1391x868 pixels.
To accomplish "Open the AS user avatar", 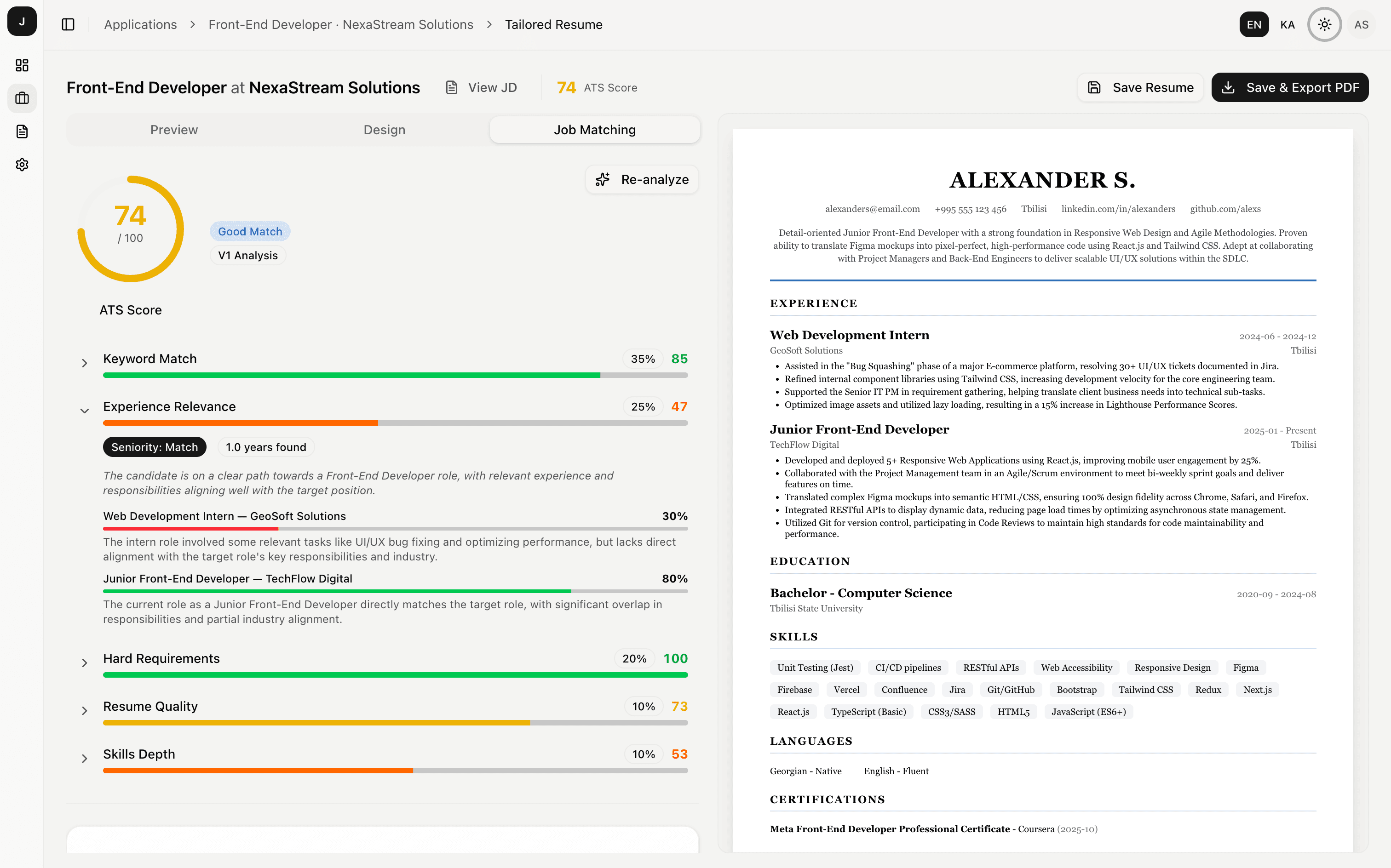I will pyautogui.click(x=1362, y=24).
